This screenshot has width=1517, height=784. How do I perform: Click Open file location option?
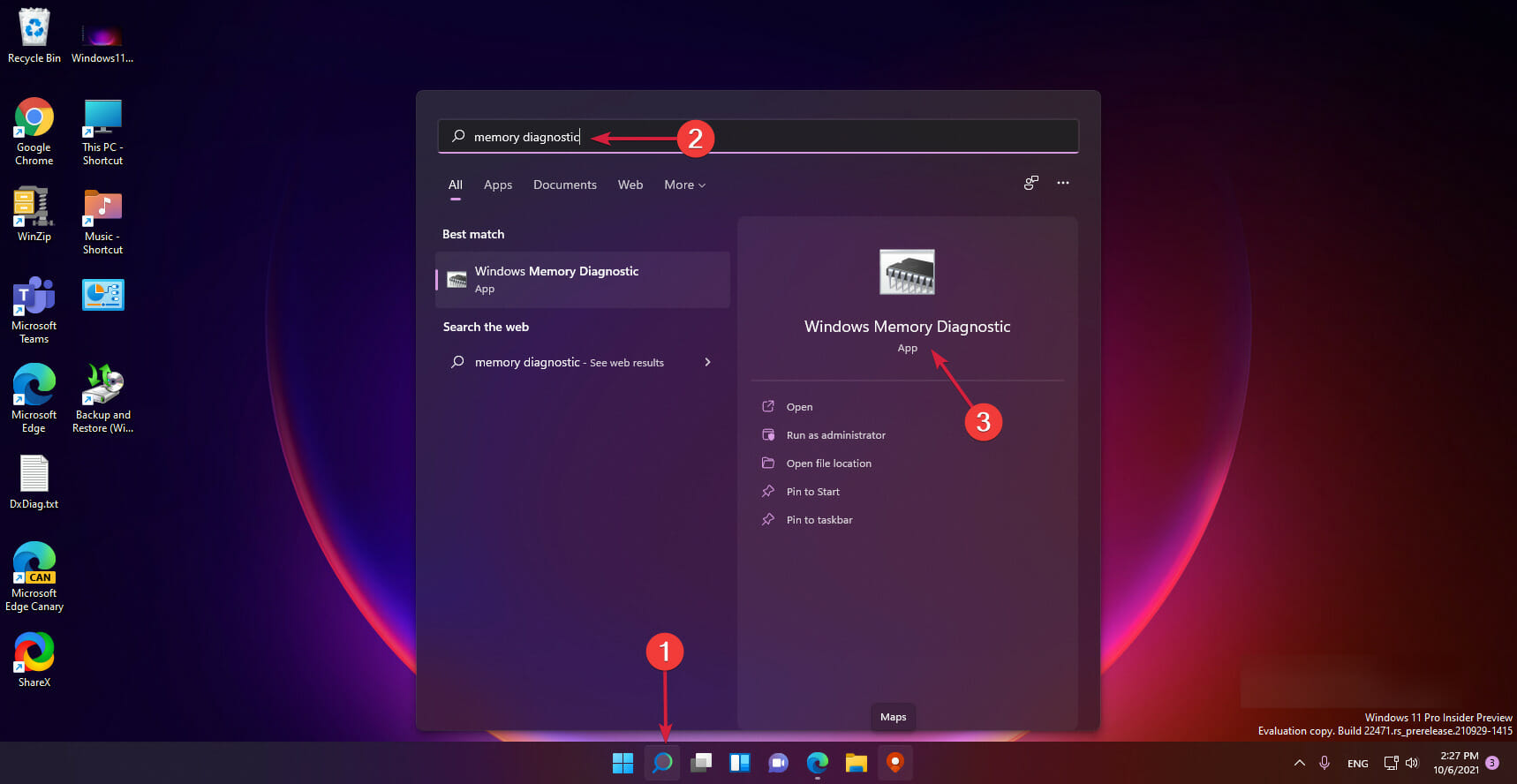(x=828, y=464)
